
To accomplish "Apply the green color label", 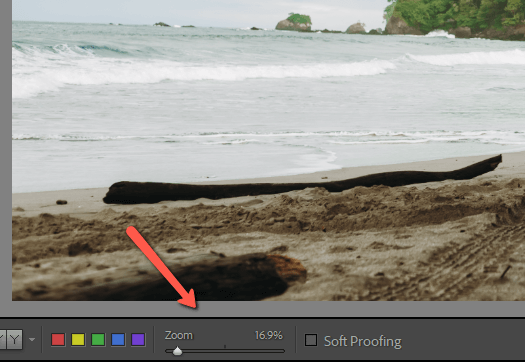I will tap(98, 340).
